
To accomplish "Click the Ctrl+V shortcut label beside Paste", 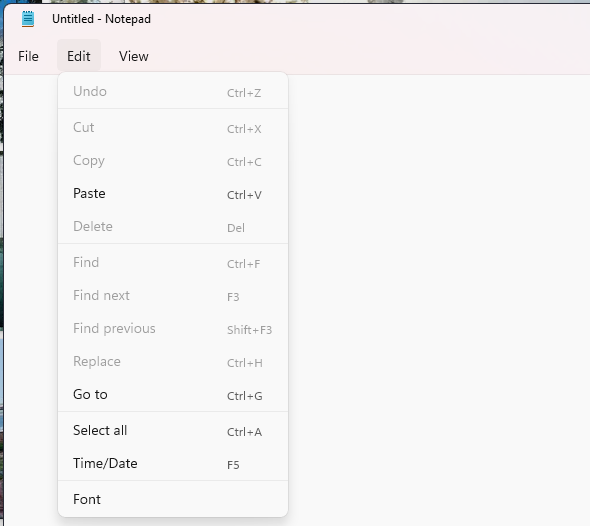I will pos(244,195).
